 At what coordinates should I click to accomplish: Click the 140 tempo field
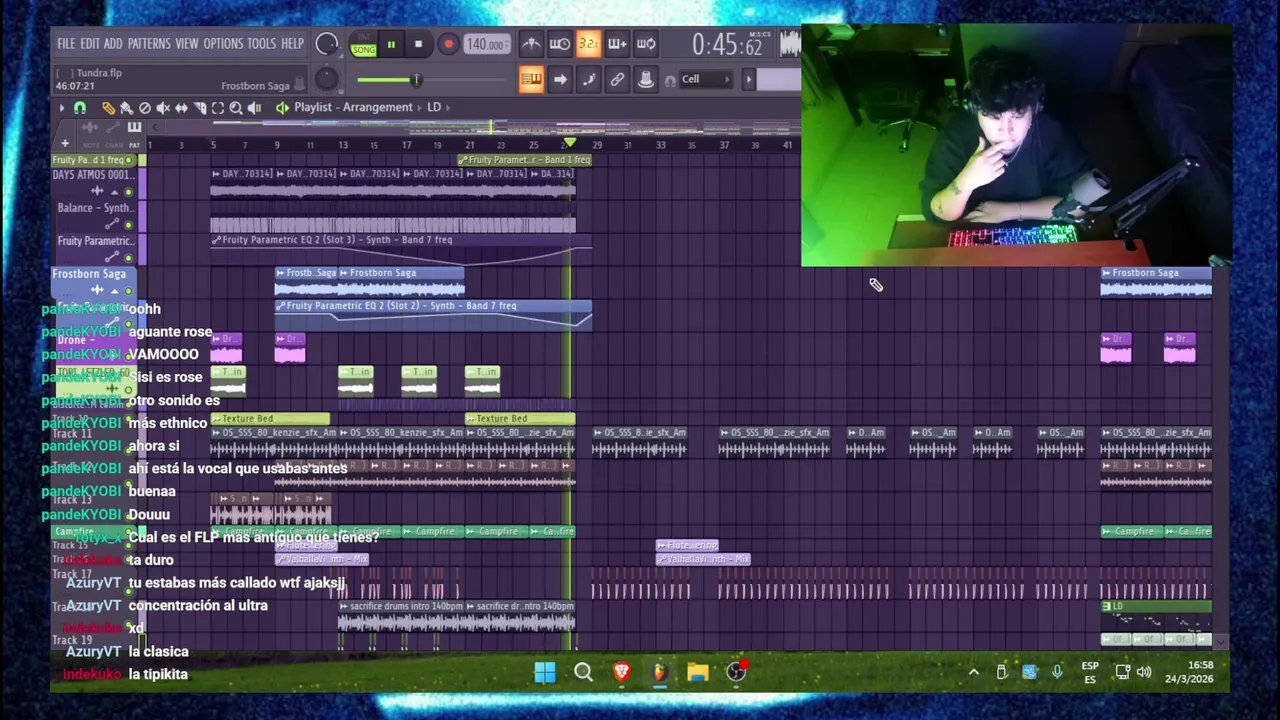pyautogui.click(x=485, y=45)
